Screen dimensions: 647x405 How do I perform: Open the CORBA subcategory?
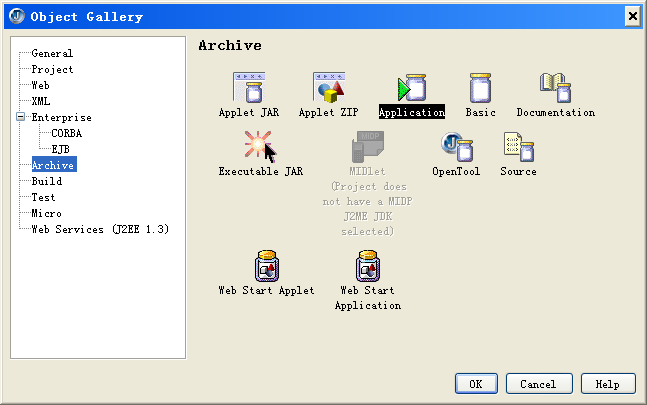click(66, 133)
